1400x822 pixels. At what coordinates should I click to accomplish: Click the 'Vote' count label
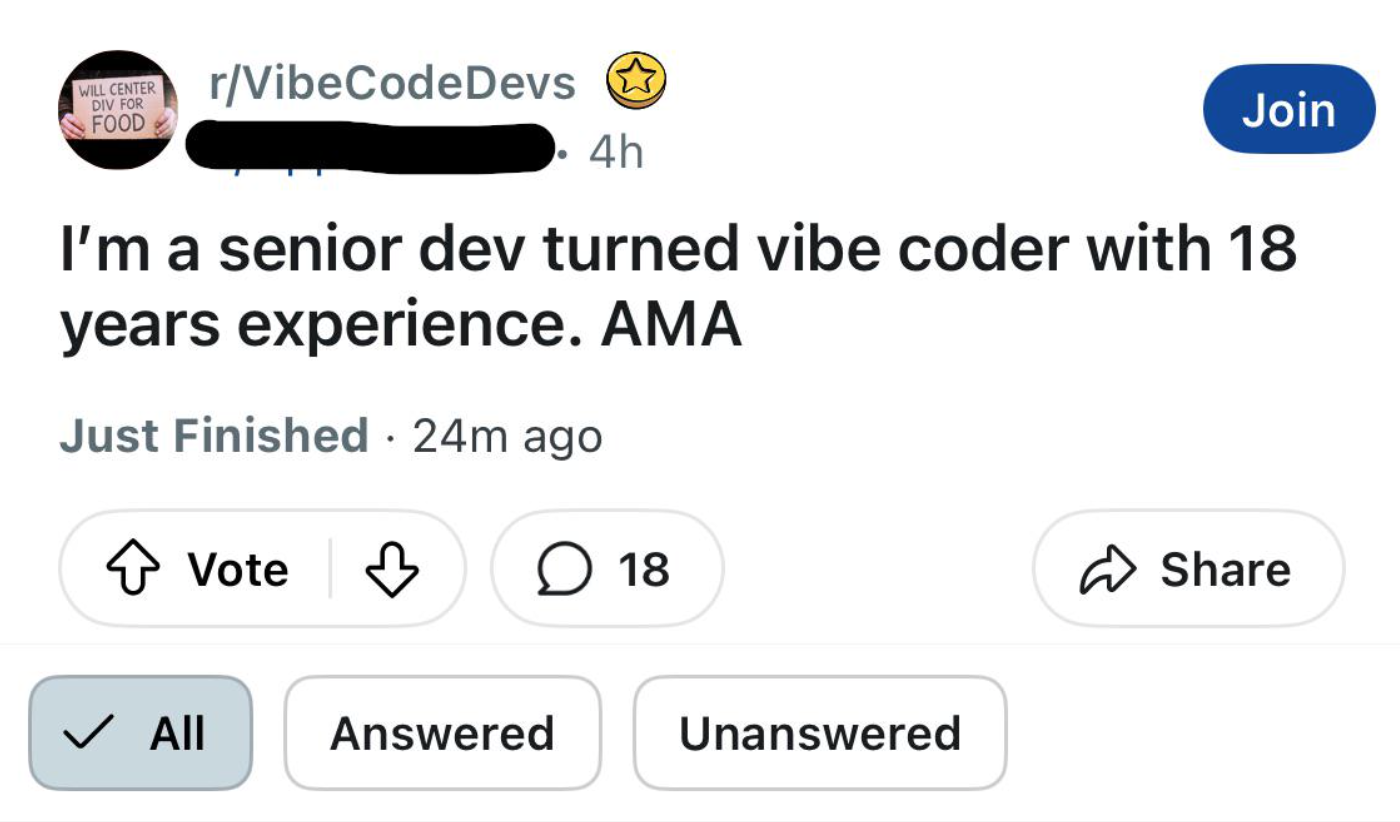pyautogui.click(x=238, y=570)
